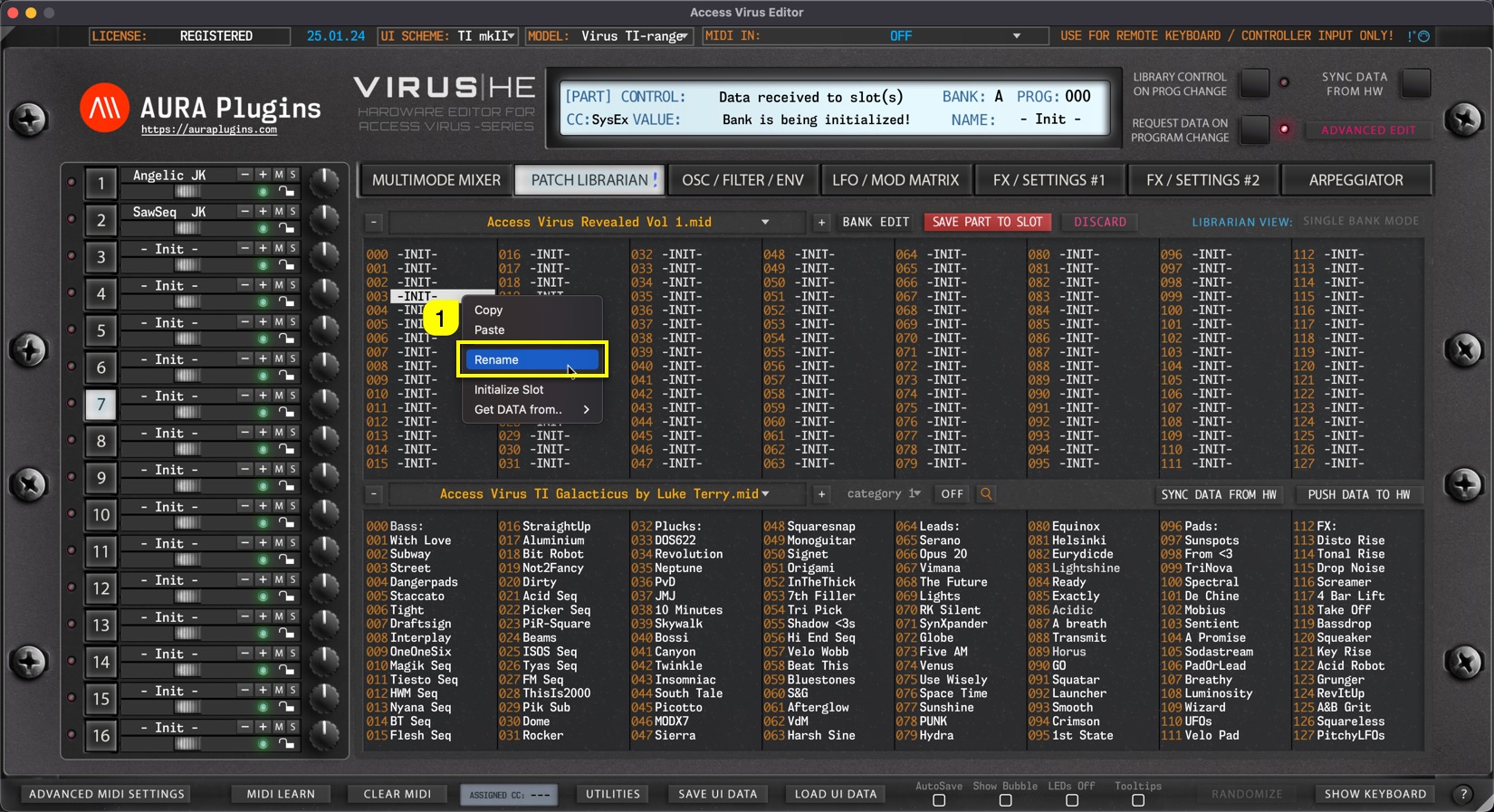The width and height of the screenshot is (1494, 812).
Task: Click the minus icon beside Galacticus bank file
Action: tap(374, 494)
